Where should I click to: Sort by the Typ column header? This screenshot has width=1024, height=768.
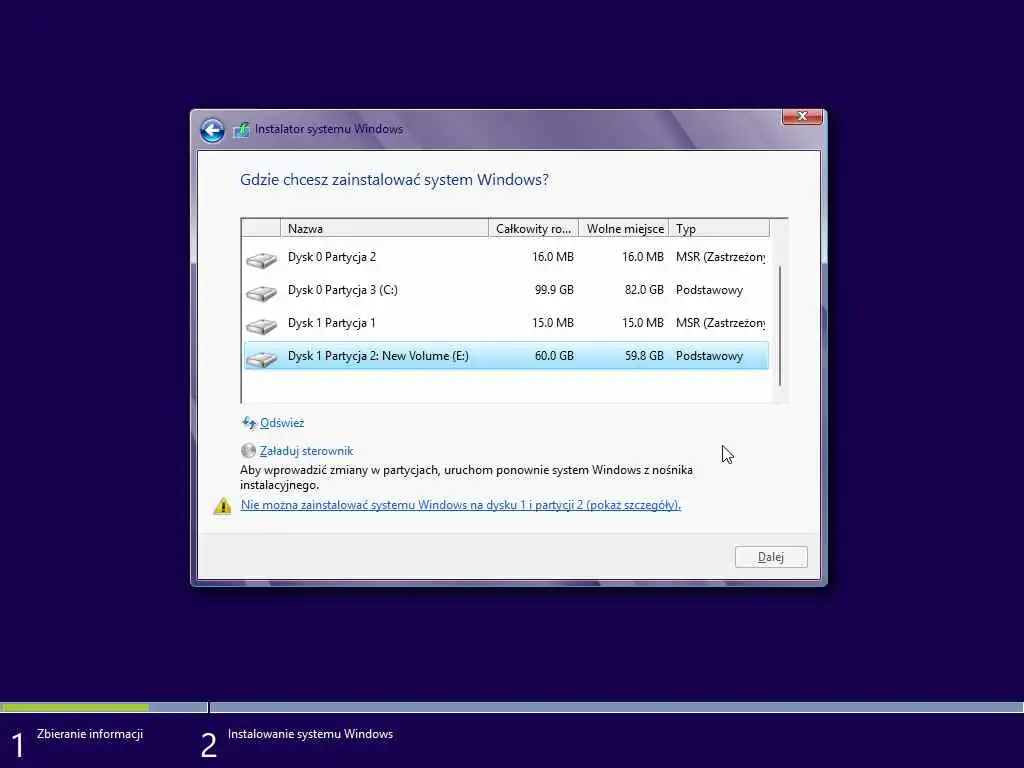[719, 229]
